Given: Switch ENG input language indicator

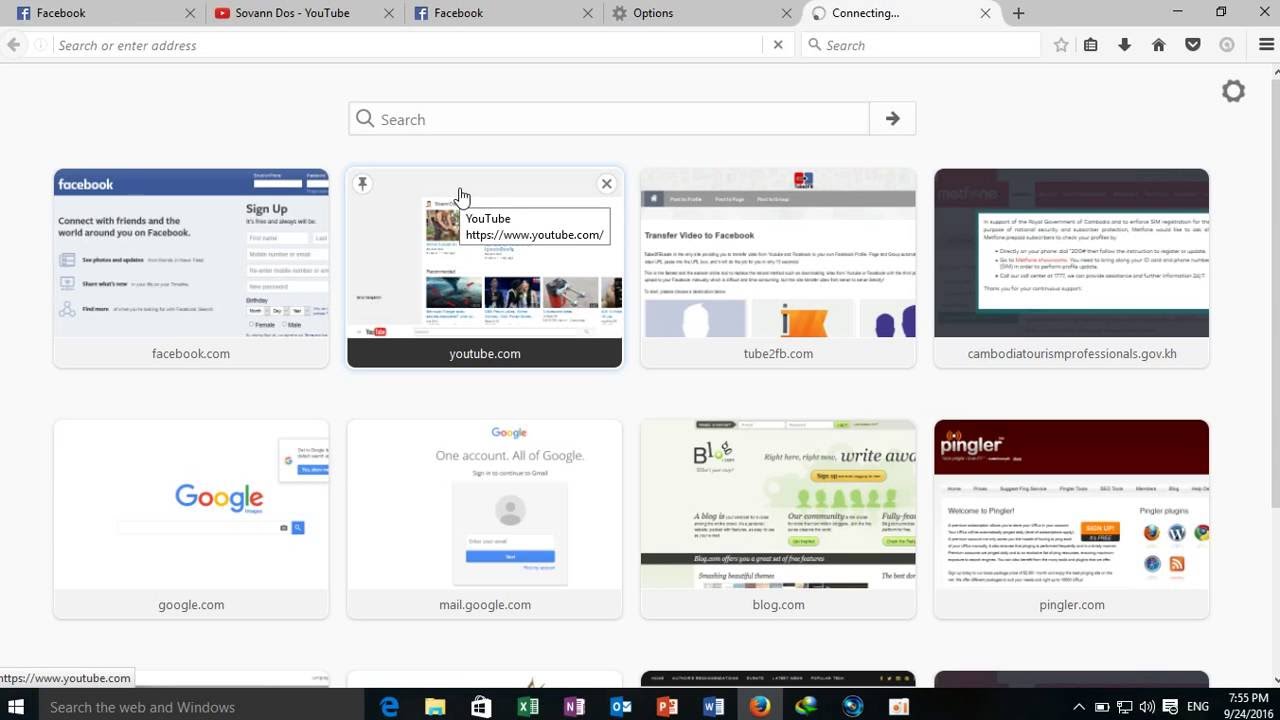Looking at the screenshot, I should point(1198,707).
